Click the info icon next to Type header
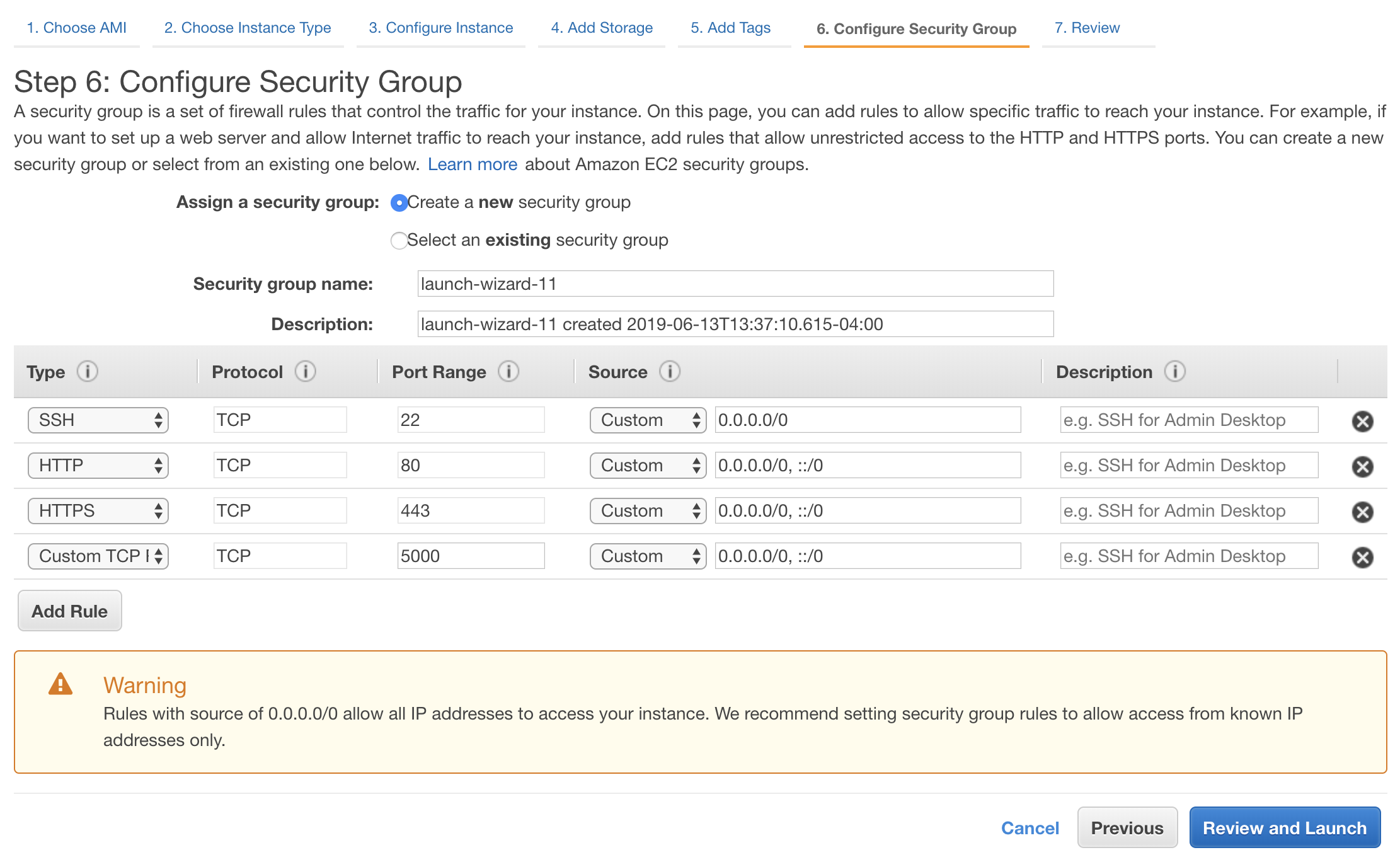The width and height of the screenshot is (1400, 867). 88,372
